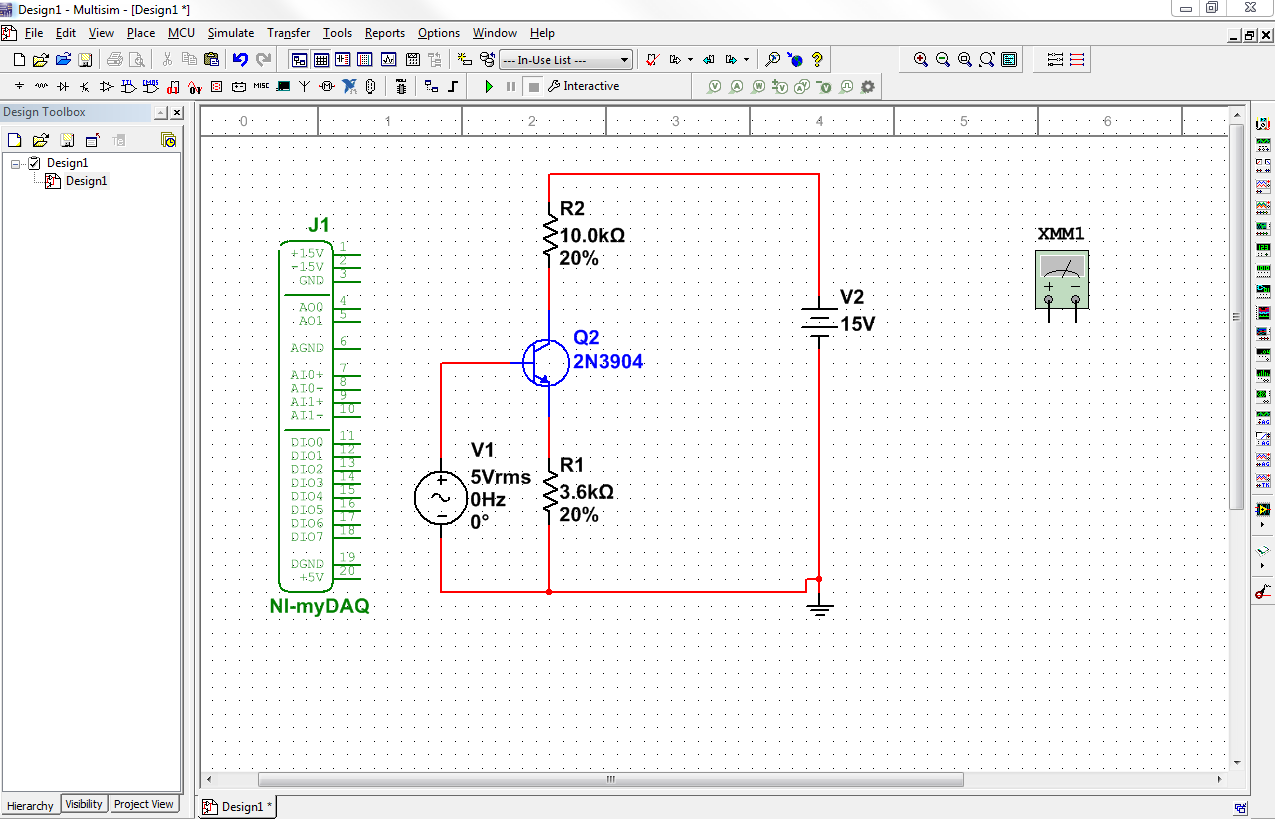This screenshot has height=819, width=1275.
Task: Pick the Multimeter from instruments toolbar
Action: pos(1263,124)
